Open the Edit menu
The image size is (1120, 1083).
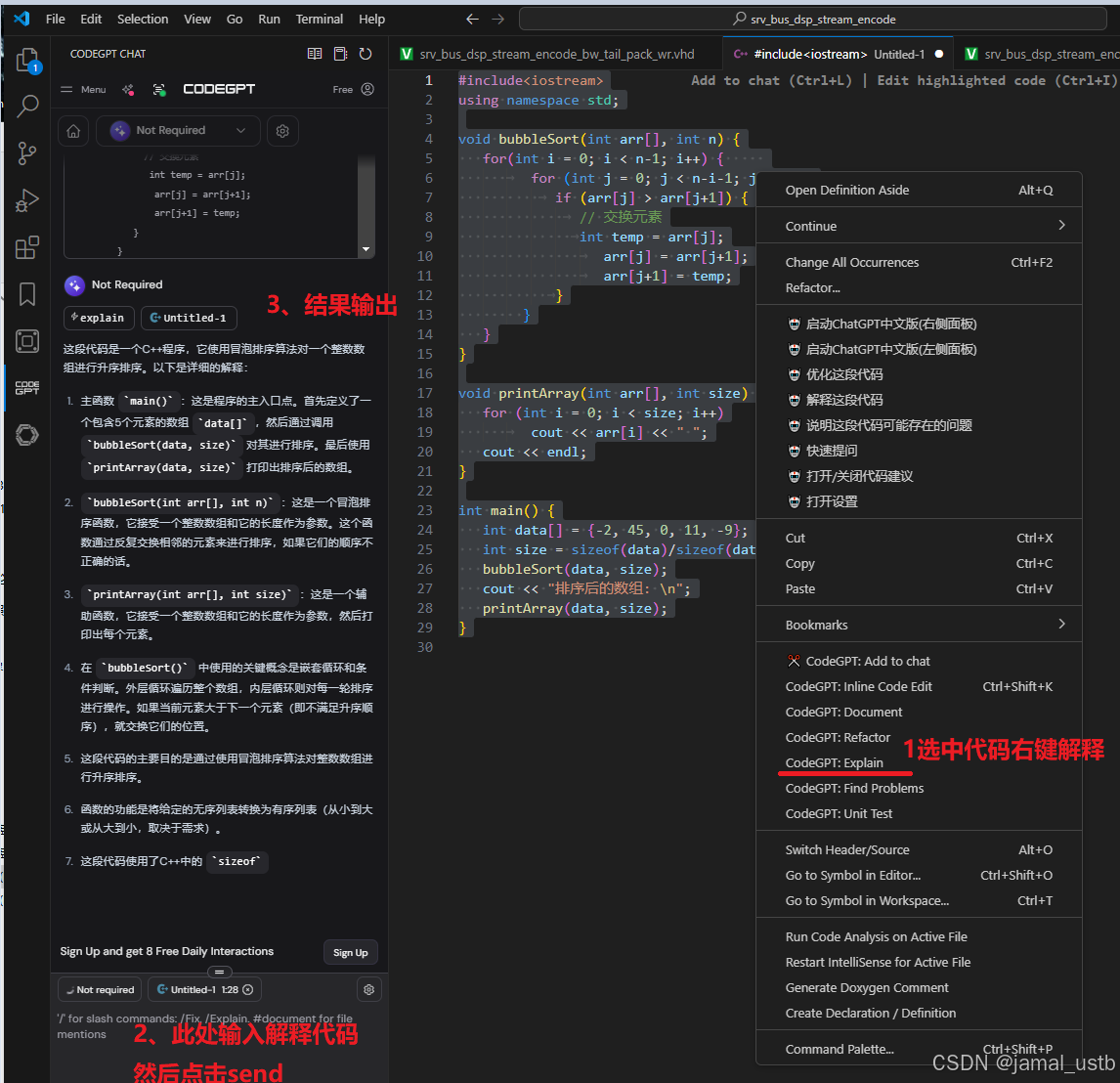point(91,20)
